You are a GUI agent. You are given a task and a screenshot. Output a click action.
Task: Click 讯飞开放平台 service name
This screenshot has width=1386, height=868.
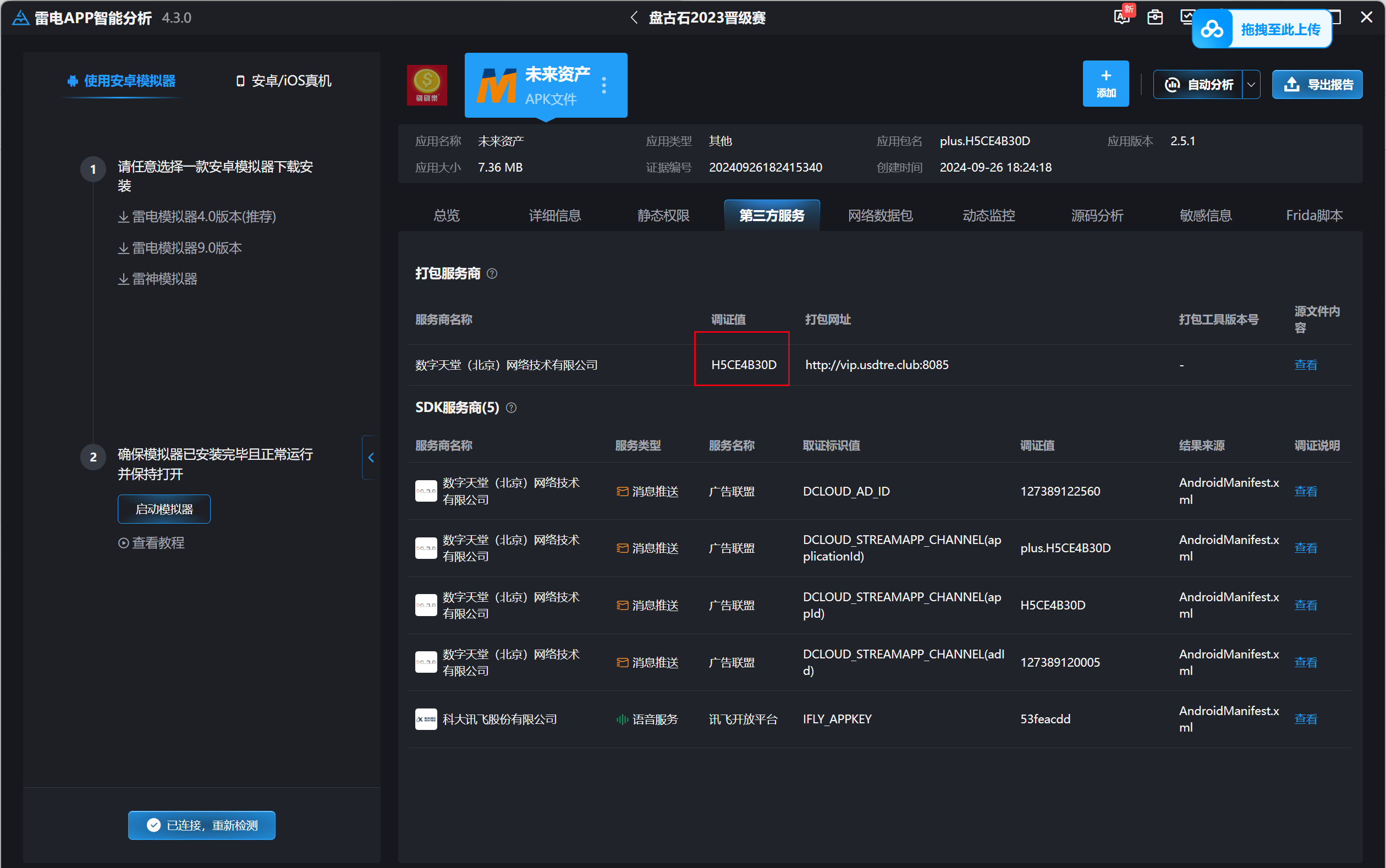click(x=743, y=719)
